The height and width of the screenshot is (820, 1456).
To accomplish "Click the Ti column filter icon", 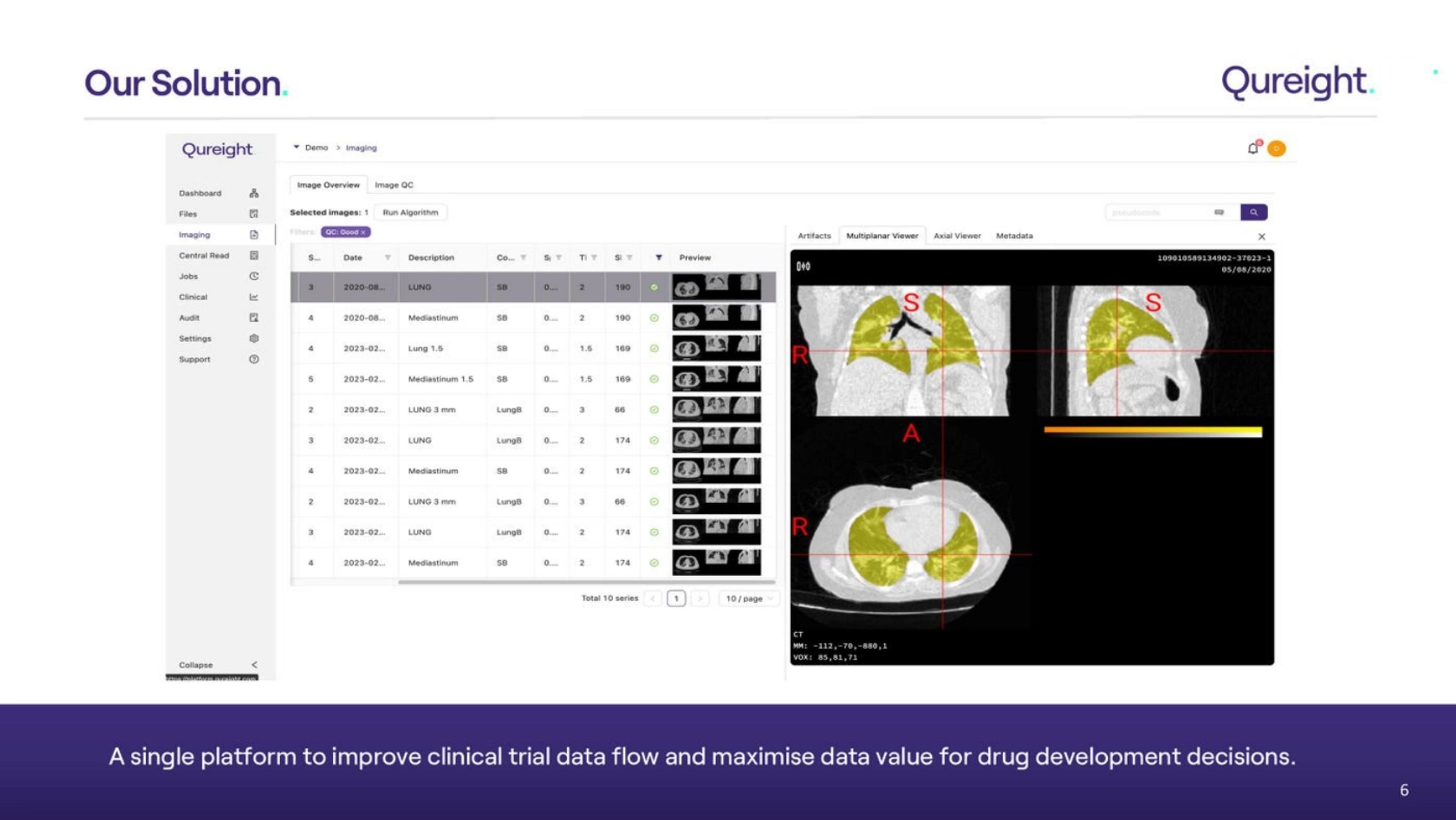I will click(594, 257).
